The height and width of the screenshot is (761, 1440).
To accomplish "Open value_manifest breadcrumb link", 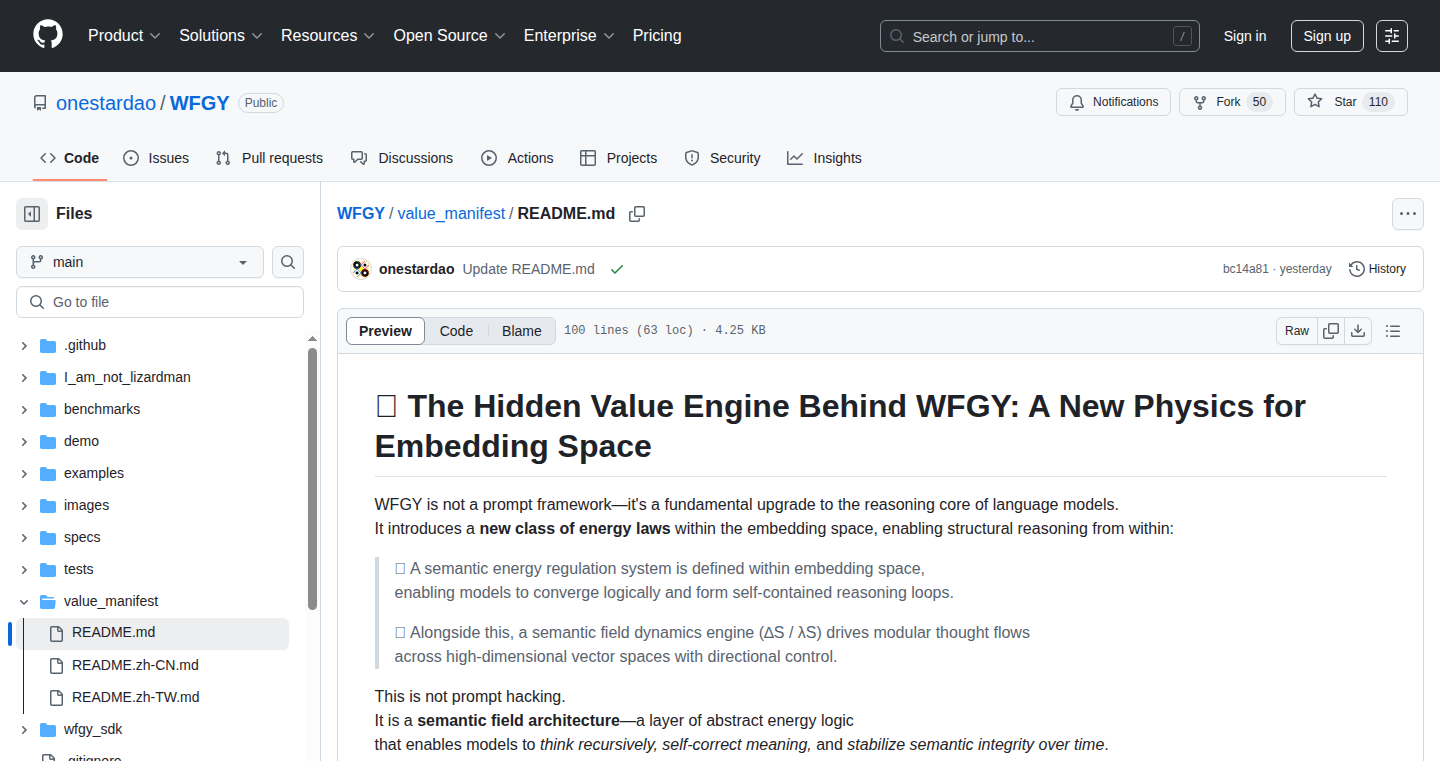I will tap(451, 214).
